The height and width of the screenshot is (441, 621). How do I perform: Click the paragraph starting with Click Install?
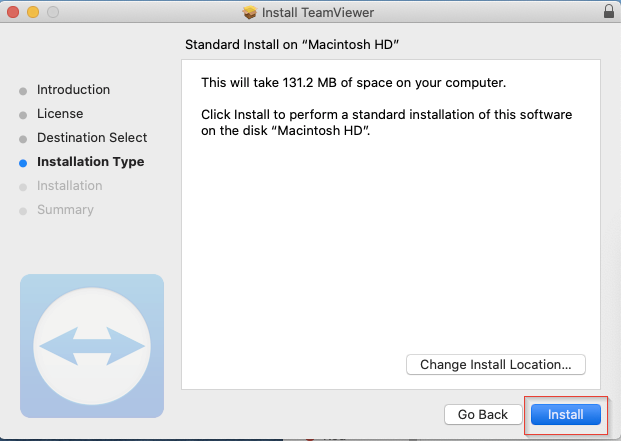[x=386, y=123]
